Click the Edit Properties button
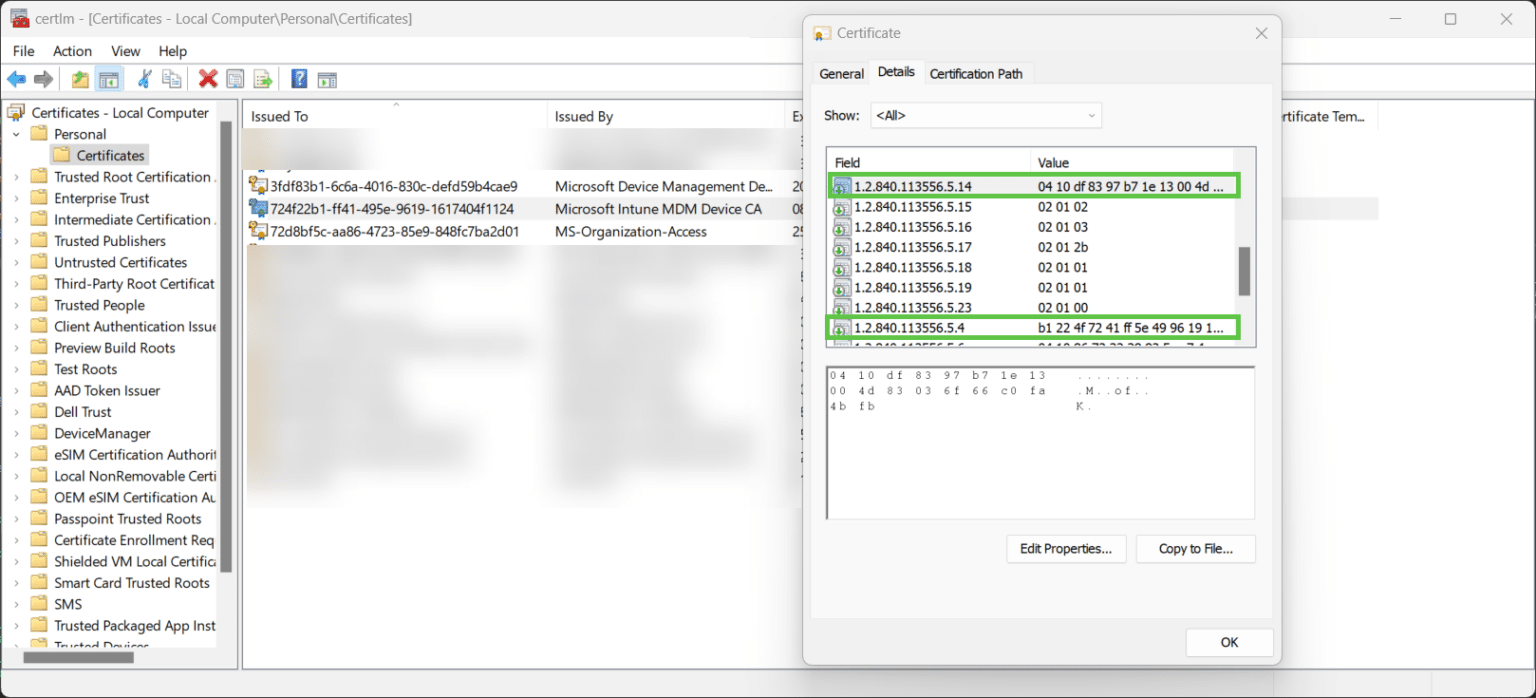Image resolution: width=1536 pixels, height=698 pixels. click(x=1066, y=549)
